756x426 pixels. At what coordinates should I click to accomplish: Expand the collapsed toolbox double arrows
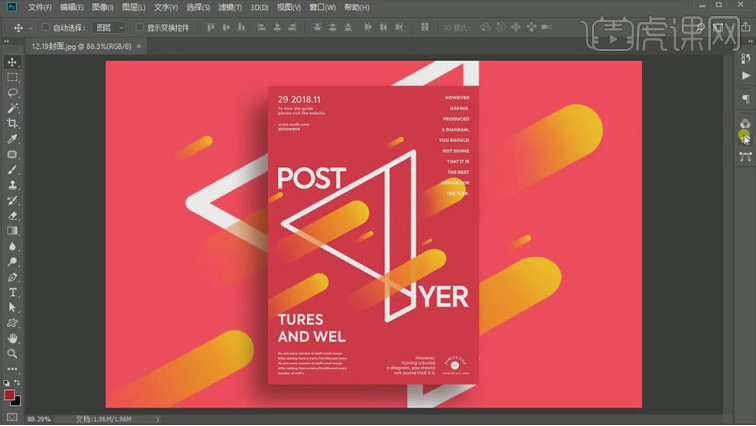[x=7, y=42]
